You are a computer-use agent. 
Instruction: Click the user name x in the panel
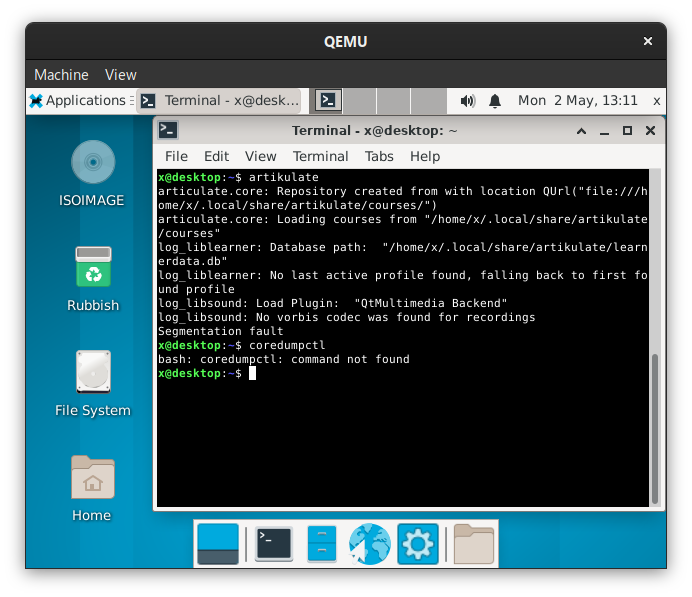657,101
